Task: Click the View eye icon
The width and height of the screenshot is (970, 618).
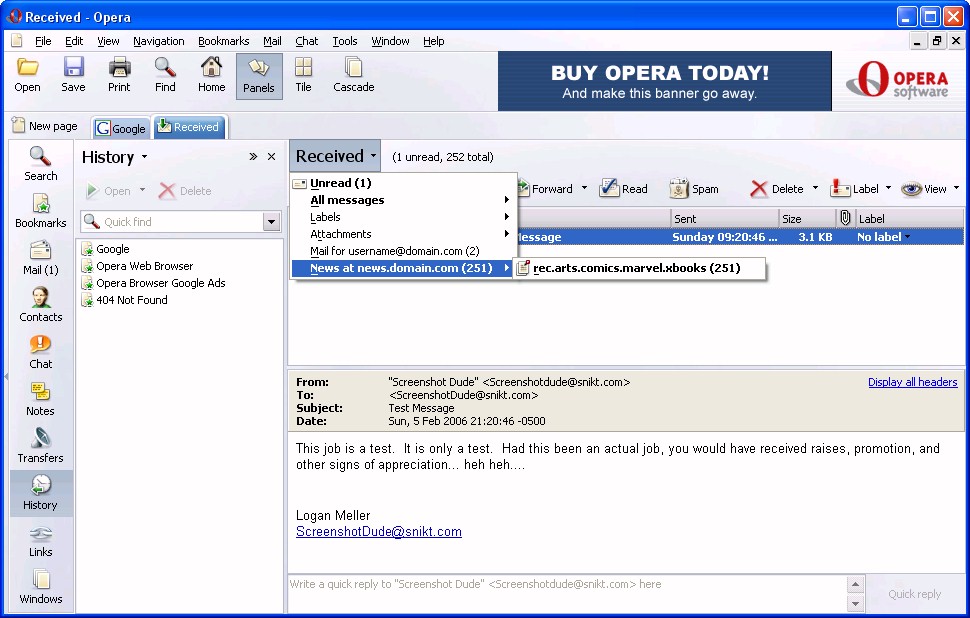Action: point(911,189)
